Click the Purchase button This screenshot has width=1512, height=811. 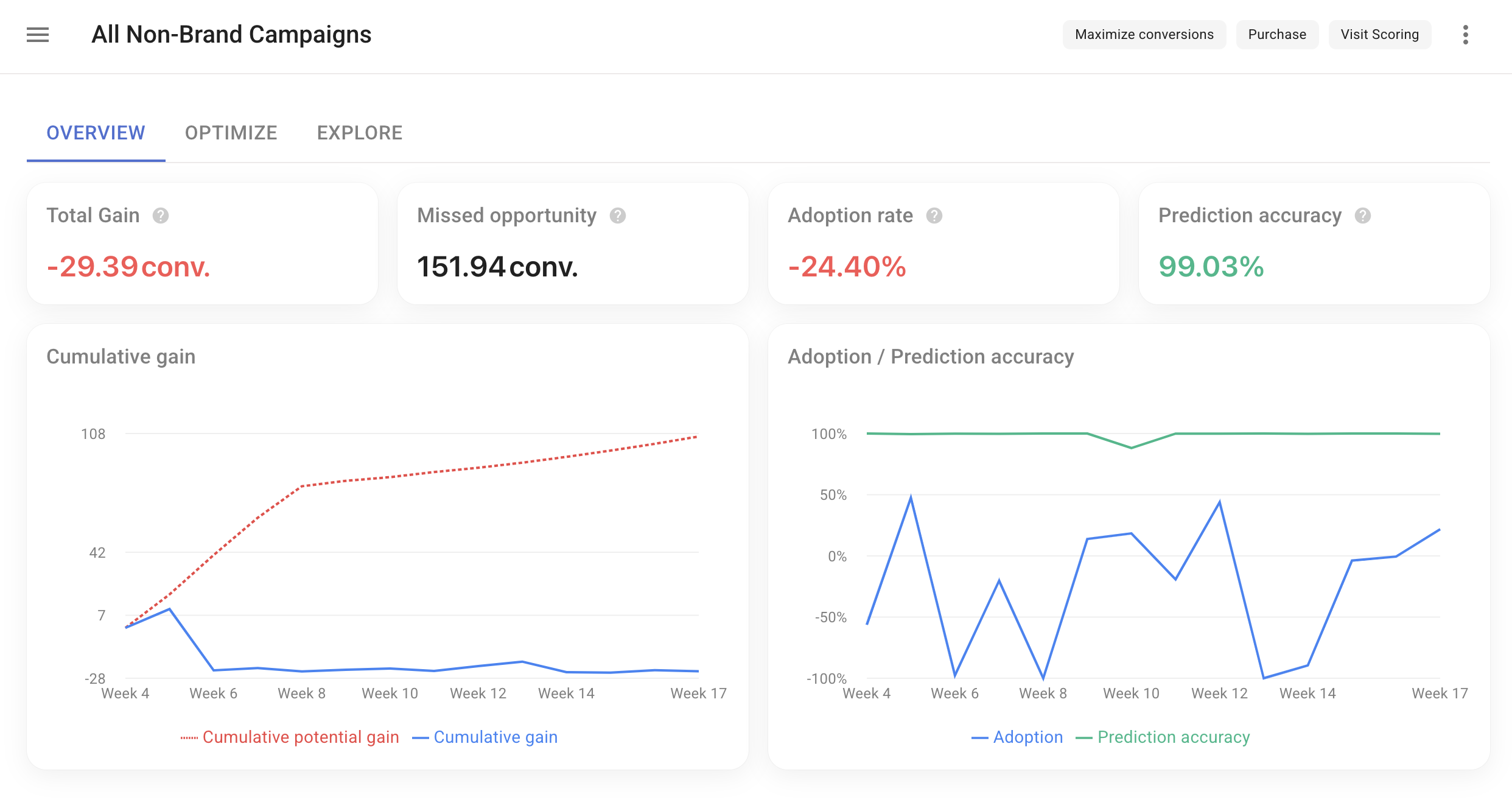[1276, 34]
